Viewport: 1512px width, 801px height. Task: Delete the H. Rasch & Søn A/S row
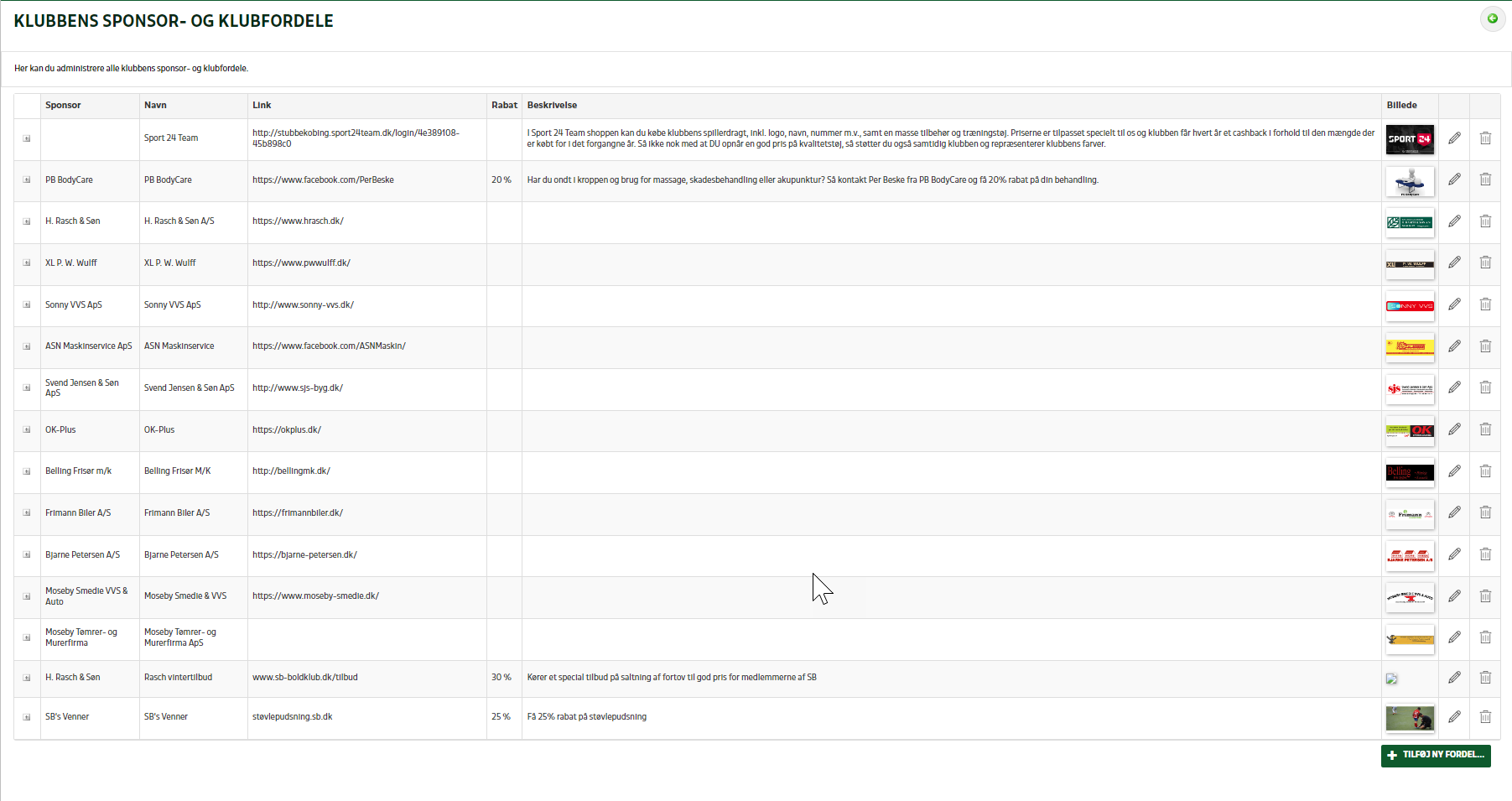pyautogui.click(x=1485, y=221)
